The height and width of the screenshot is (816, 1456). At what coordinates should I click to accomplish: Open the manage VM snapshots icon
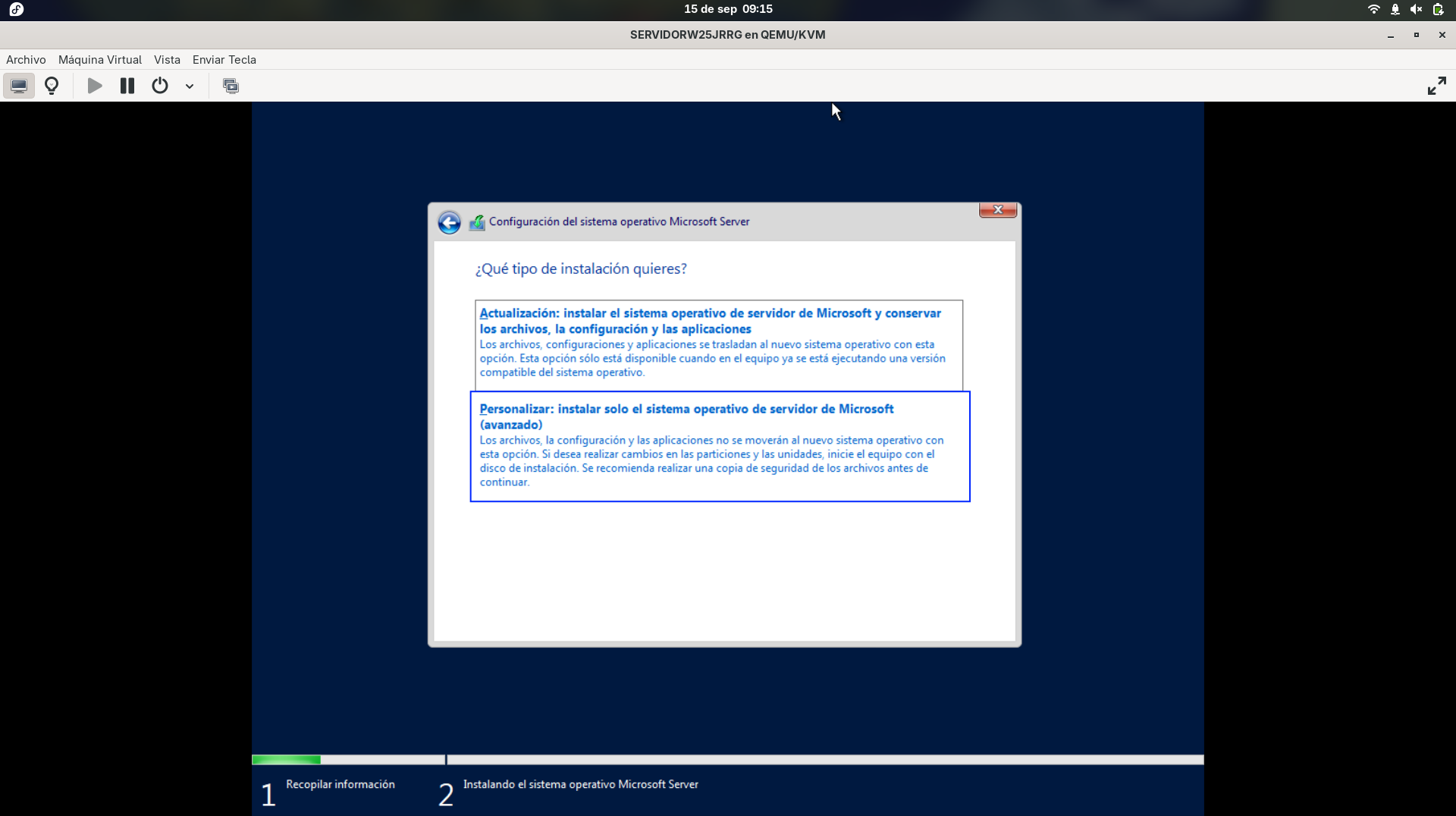click(231, 86)
